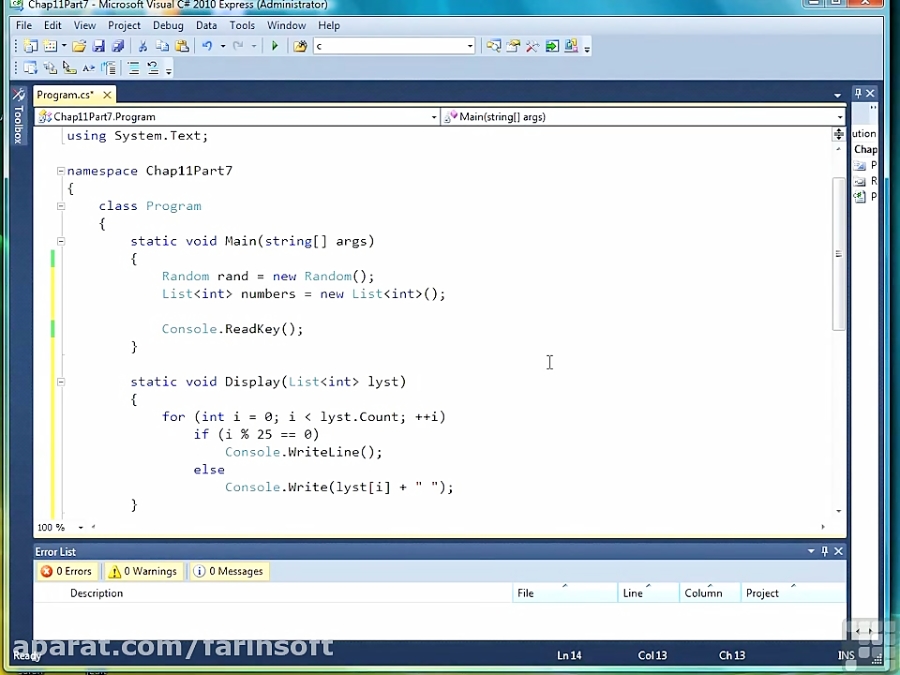Click the Open File folder icon
The height and width of the screenshot is (675, 900).
click(x=79, y=46)
